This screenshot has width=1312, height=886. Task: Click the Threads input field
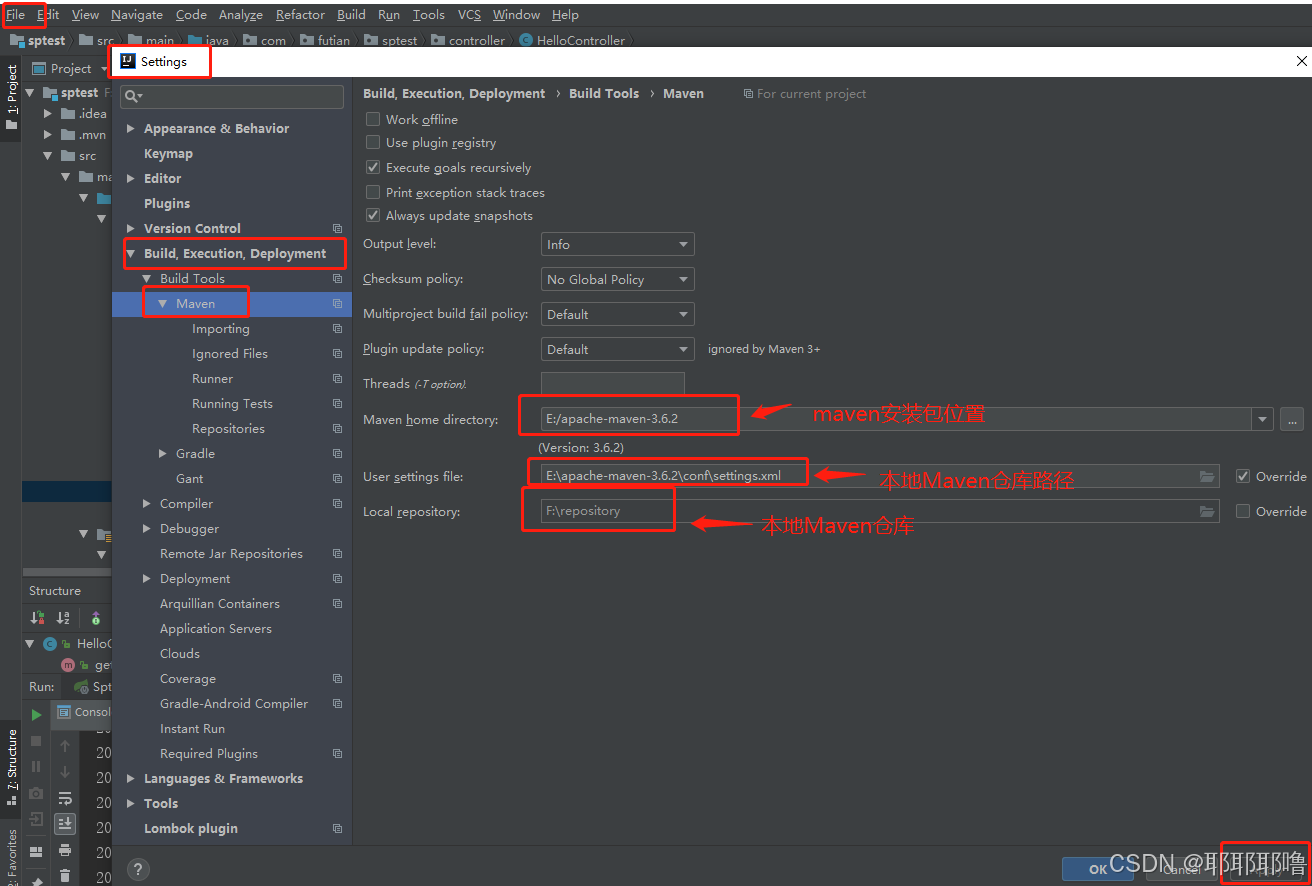click(612, 384)
